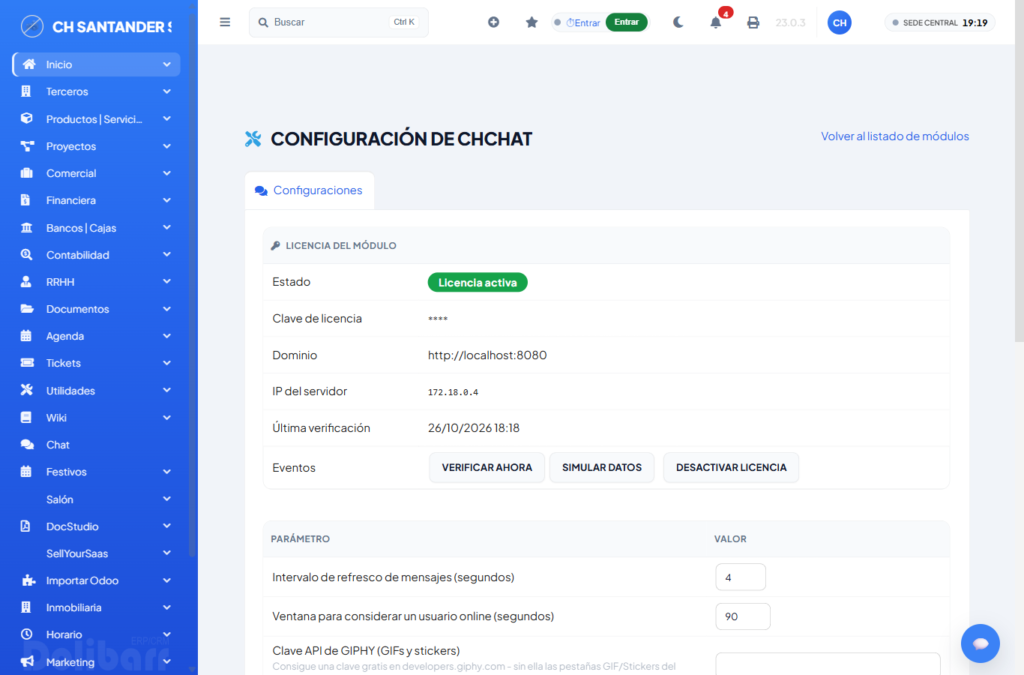Open the floating chat bubble button
Viewport: 1024px width, 675px height.
click(980, 644)
